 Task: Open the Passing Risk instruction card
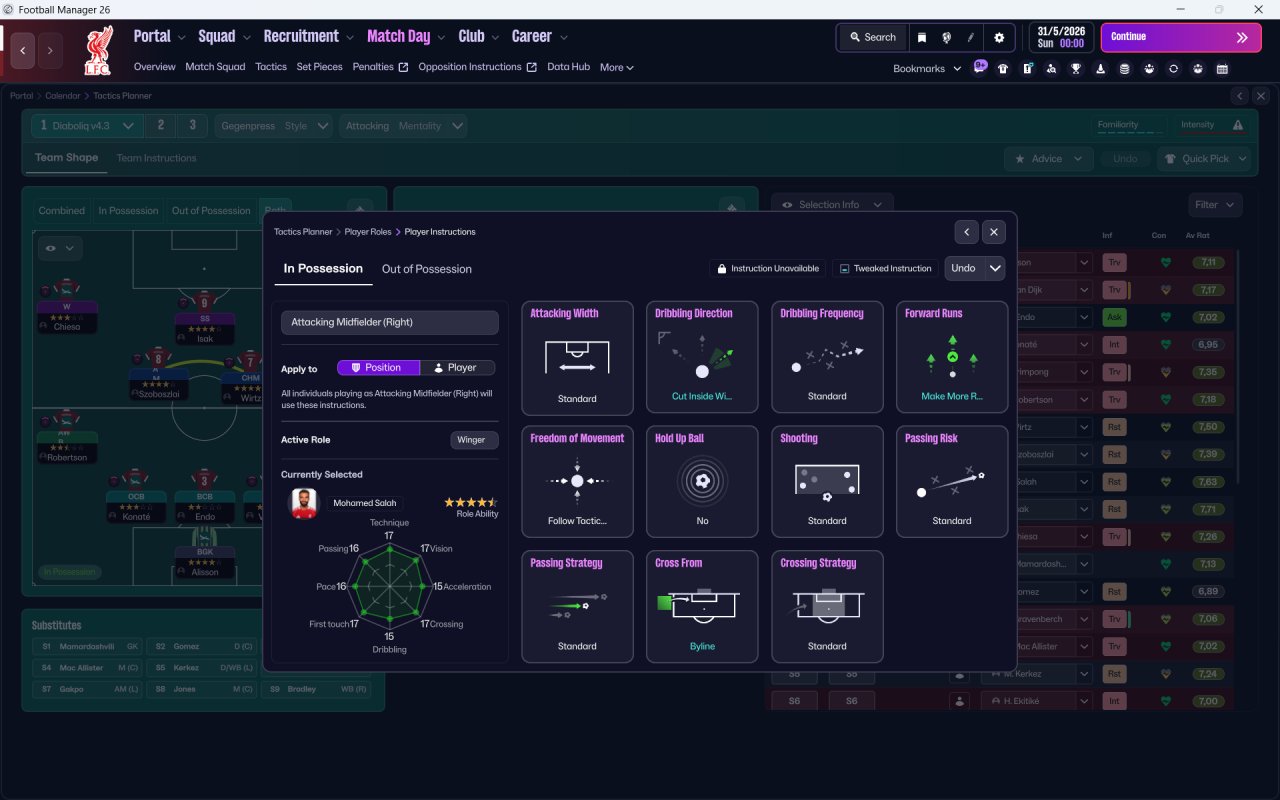click(x=952, y=482)
